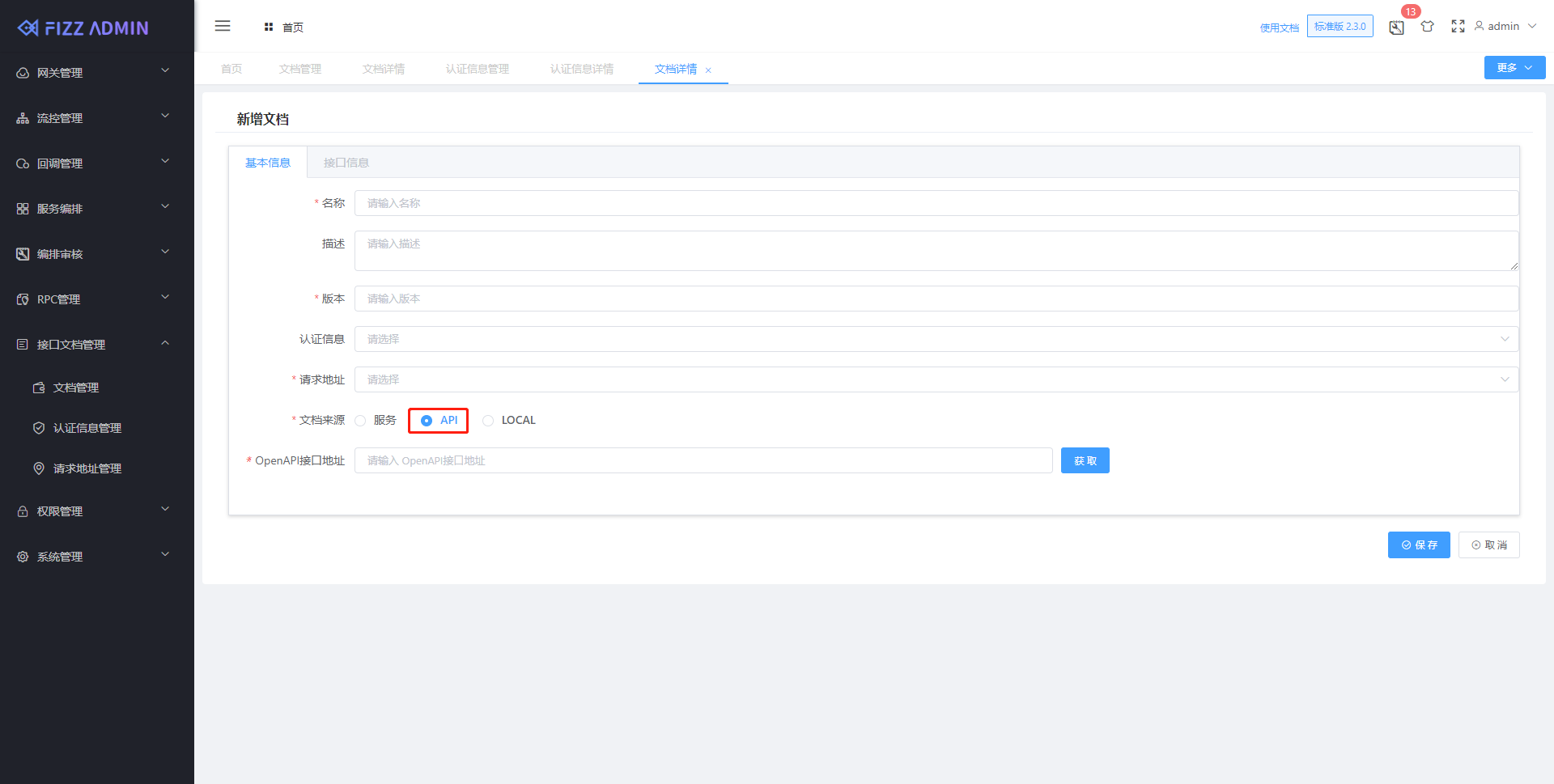Select the 请求地址管理 location pin icon
The image size is (1554, 784).
click(38, 468)
